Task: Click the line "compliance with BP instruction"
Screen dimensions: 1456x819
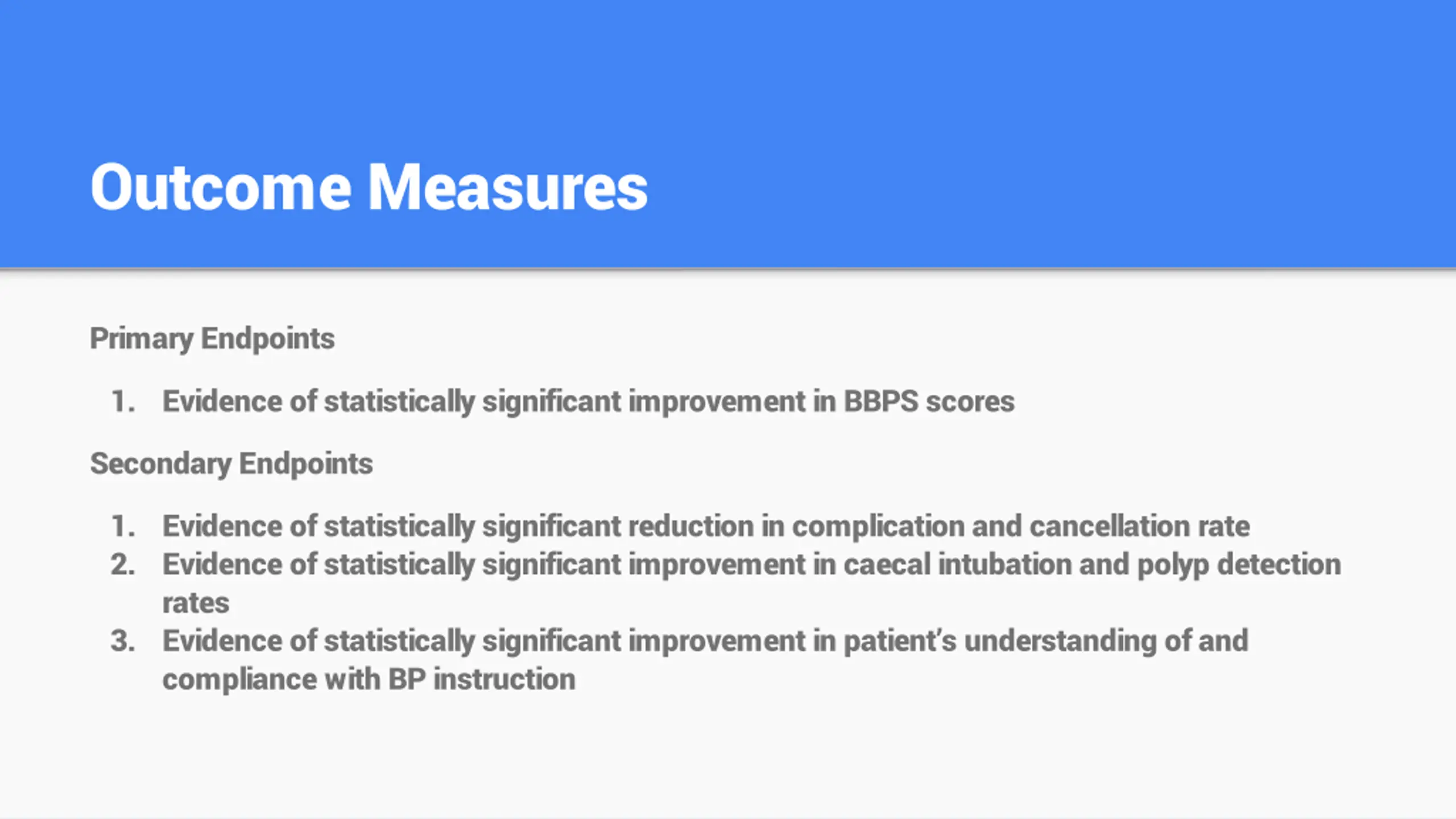Action: 369,680
